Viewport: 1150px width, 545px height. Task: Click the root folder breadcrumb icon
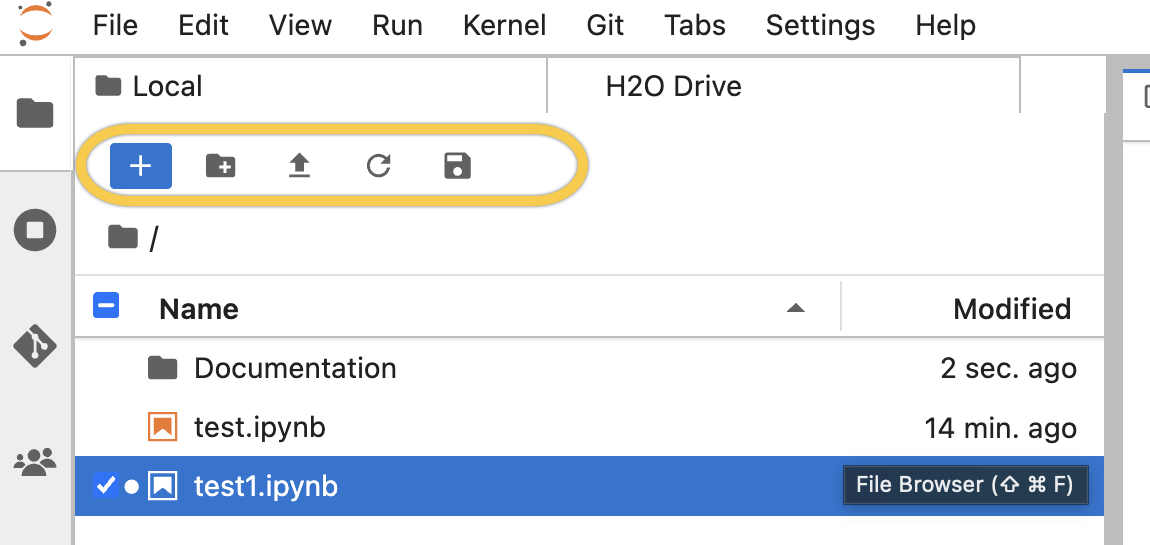pyautogui.click(x=122, y=237)
